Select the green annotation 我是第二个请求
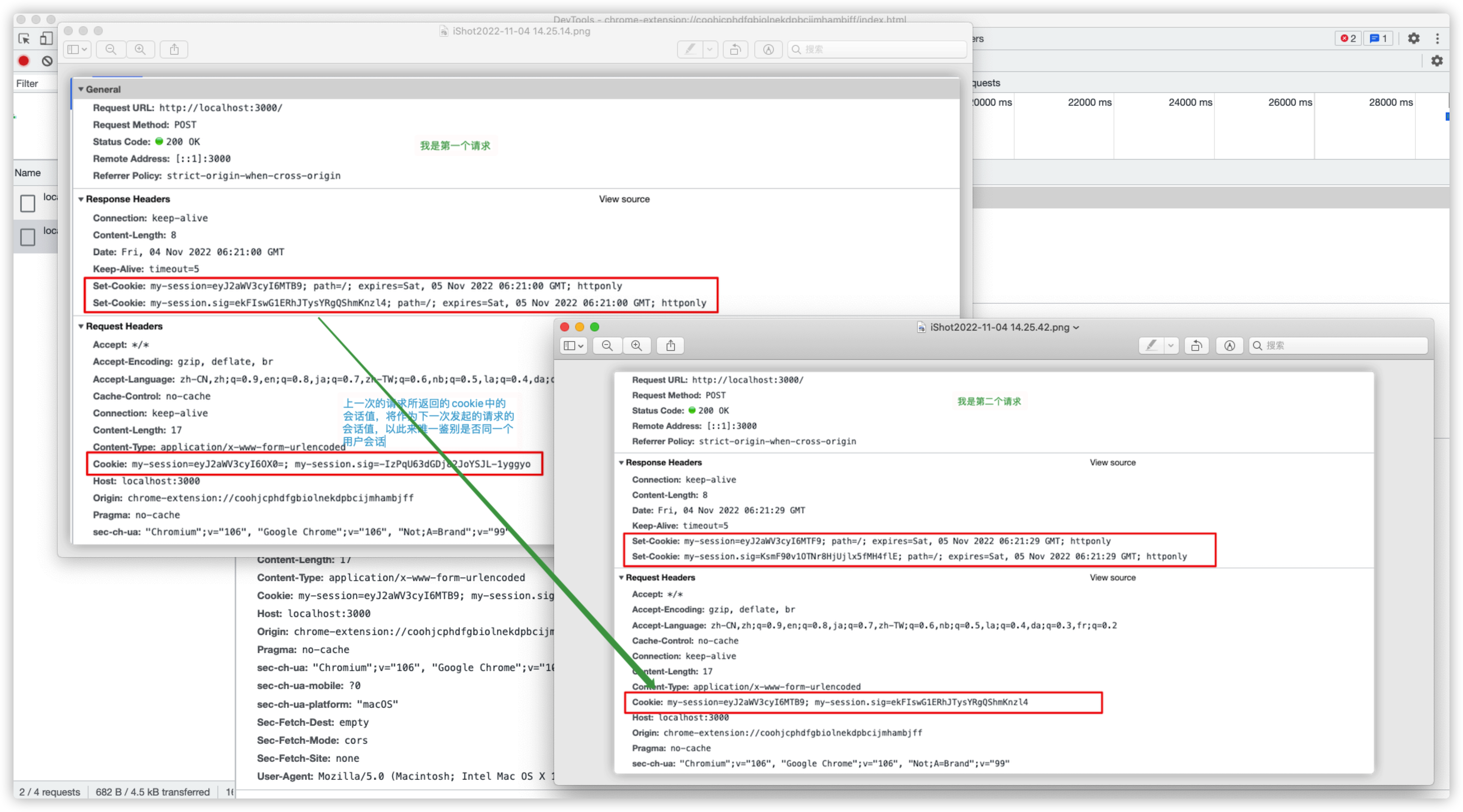The image size is (1463, 812). 989,402
